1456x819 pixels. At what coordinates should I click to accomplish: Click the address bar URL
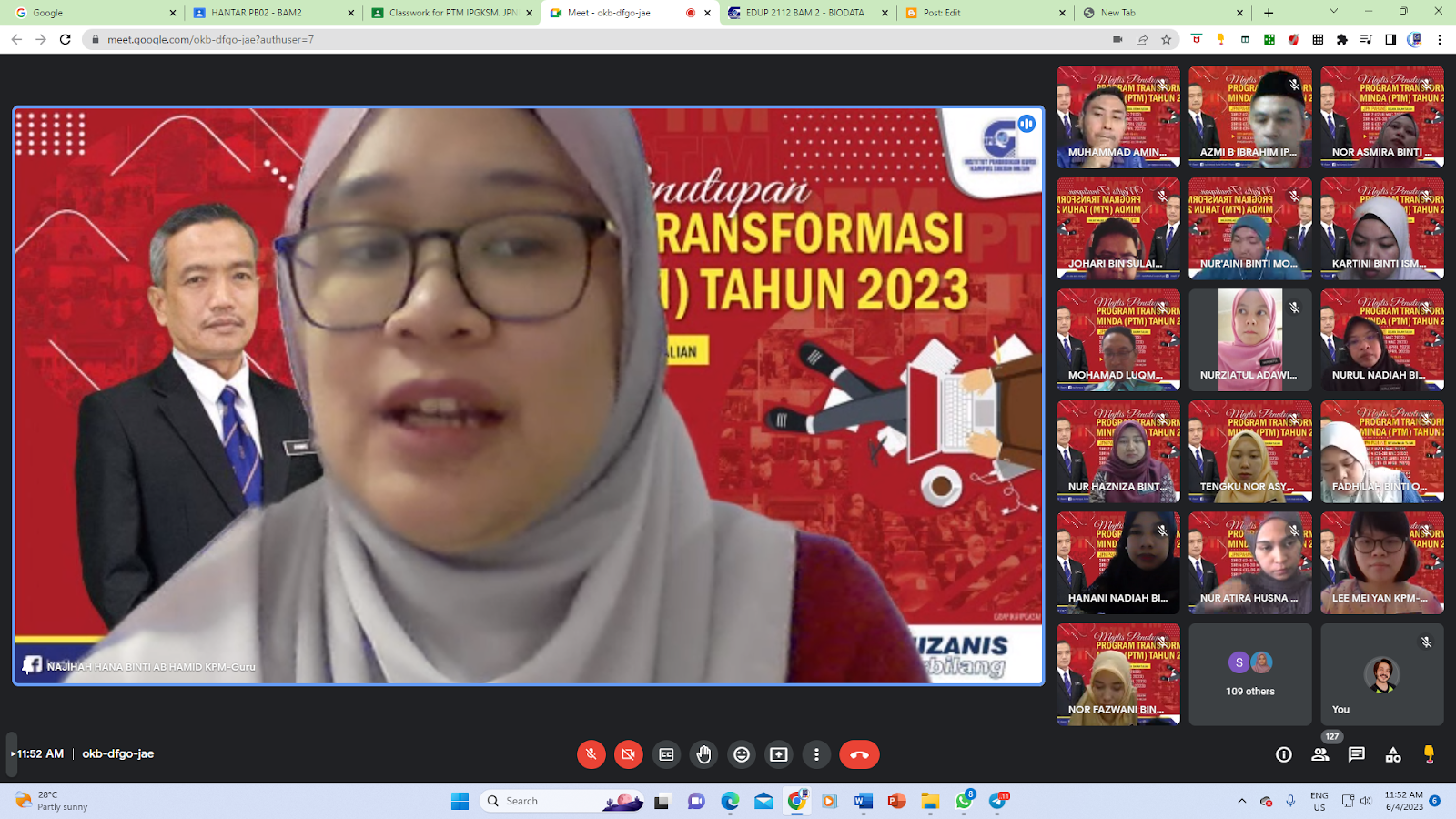pyautogui.click(x=210, y=39)
